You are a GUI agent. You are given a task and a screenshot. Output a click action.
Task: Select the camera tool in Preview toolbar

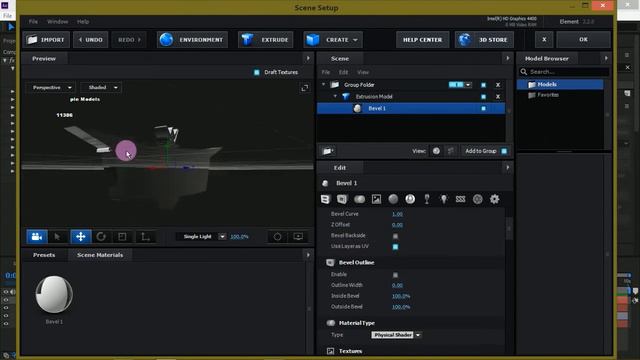tap(37, 237)
